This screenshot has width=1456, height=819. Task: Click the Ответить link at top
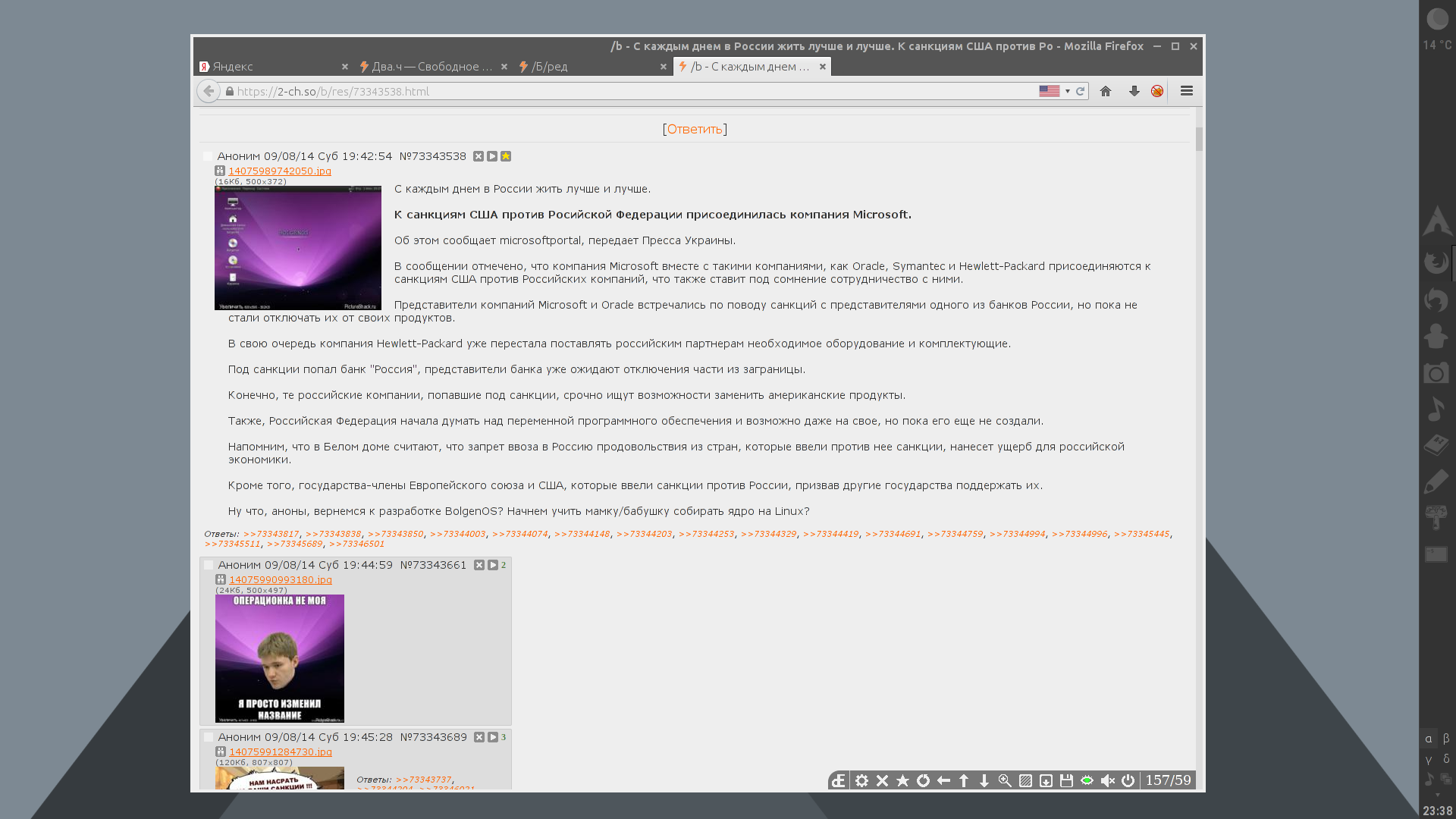[x=695, y=129]
